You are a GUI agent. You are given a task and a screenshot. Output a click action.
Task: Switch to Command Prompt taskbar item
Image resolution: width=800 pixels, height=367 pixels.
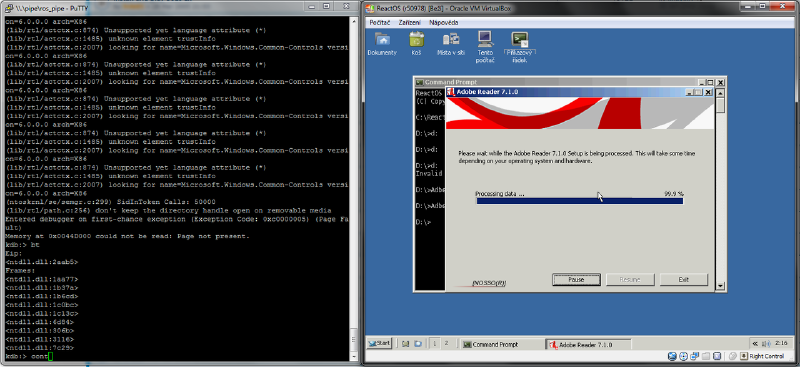coord(501,345)
